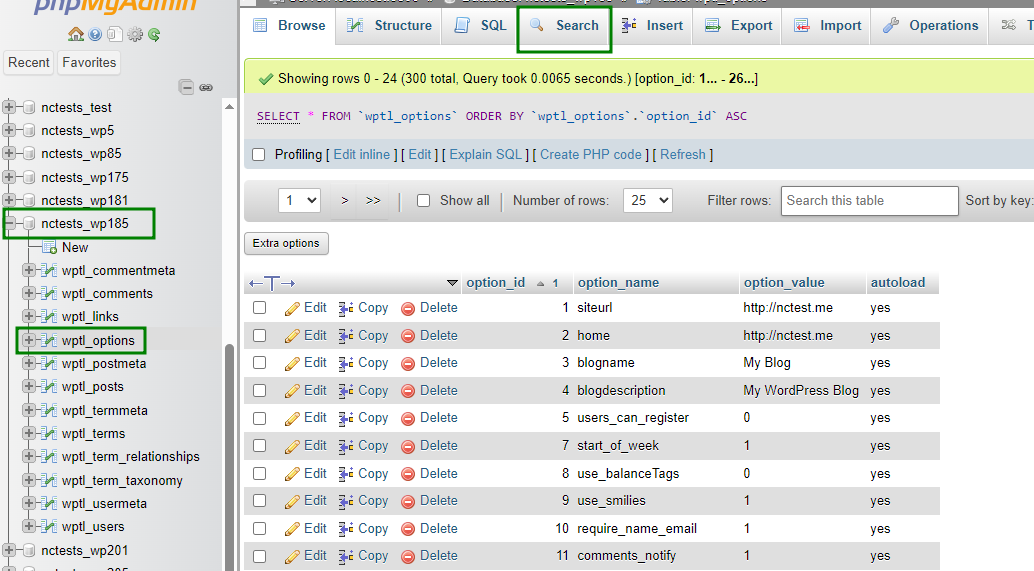Open navigation panel settings gear icon
This screenshot has width=1034, height=571.
pyautogui.click(x=134, y=35)
